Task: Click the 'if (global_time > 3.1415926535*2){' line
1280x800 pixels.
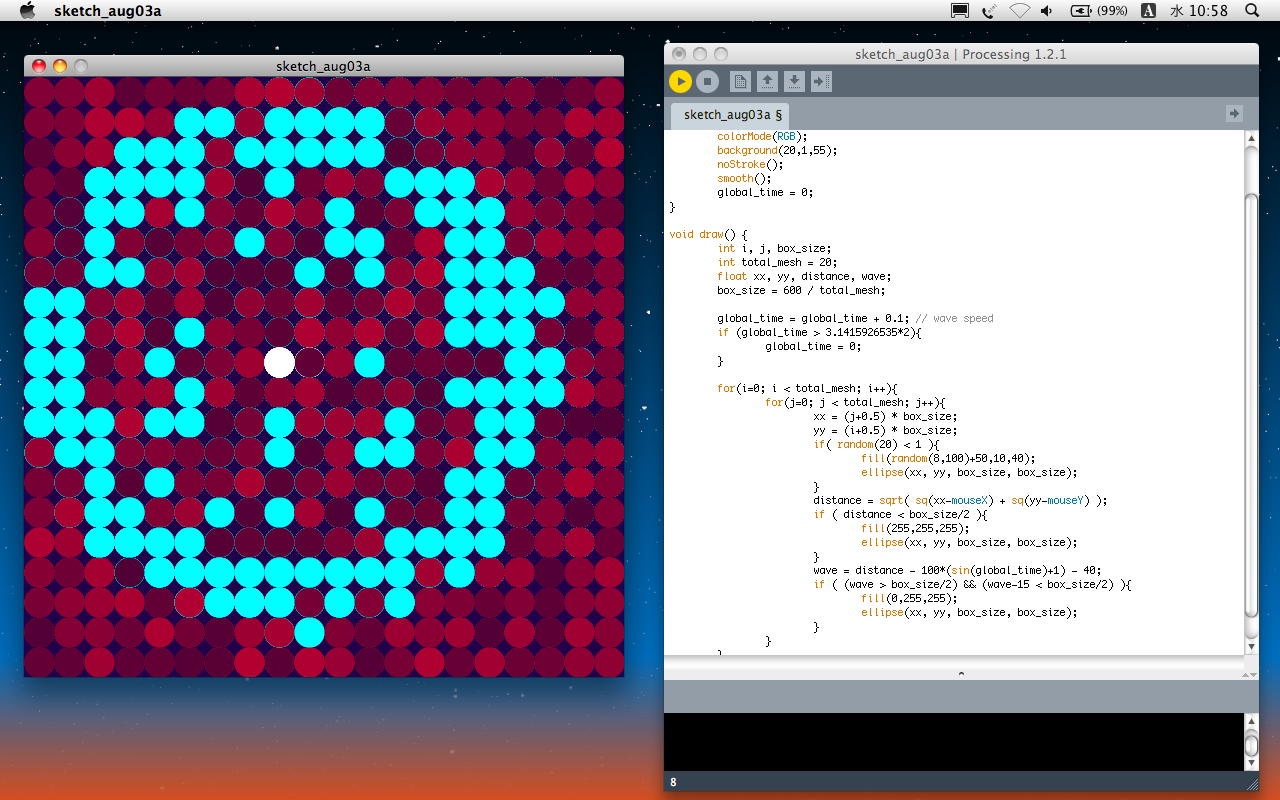Action: click(x=819, y=332)
